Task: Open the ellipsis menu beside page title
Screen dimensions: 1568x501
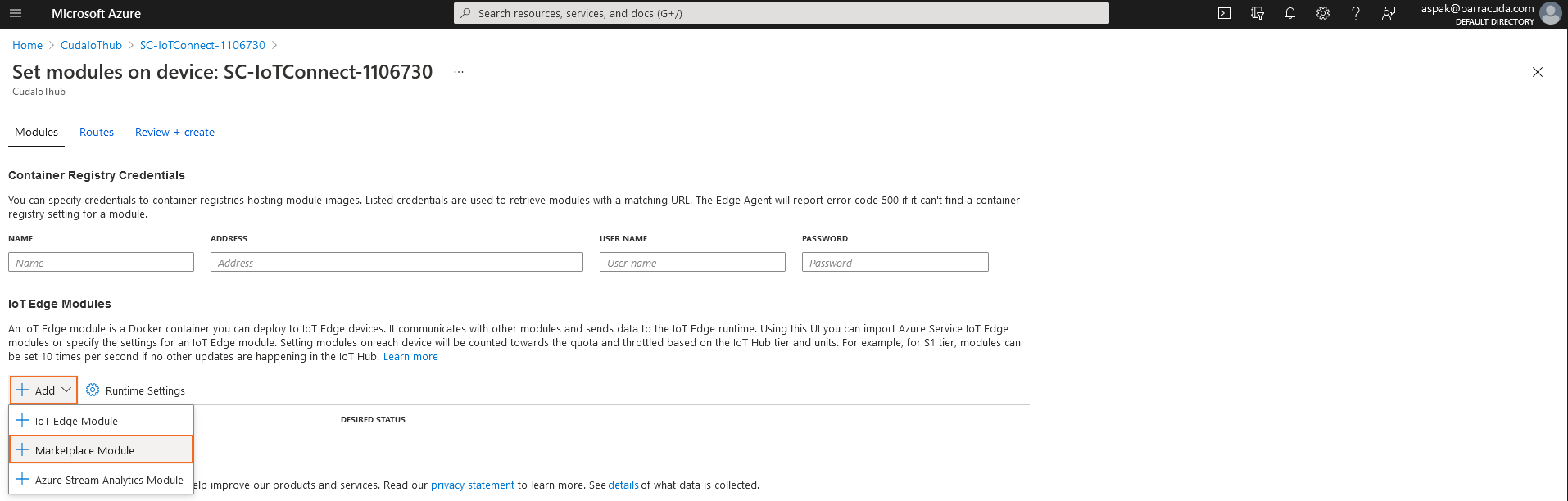Action: click(x=459, y=72)
